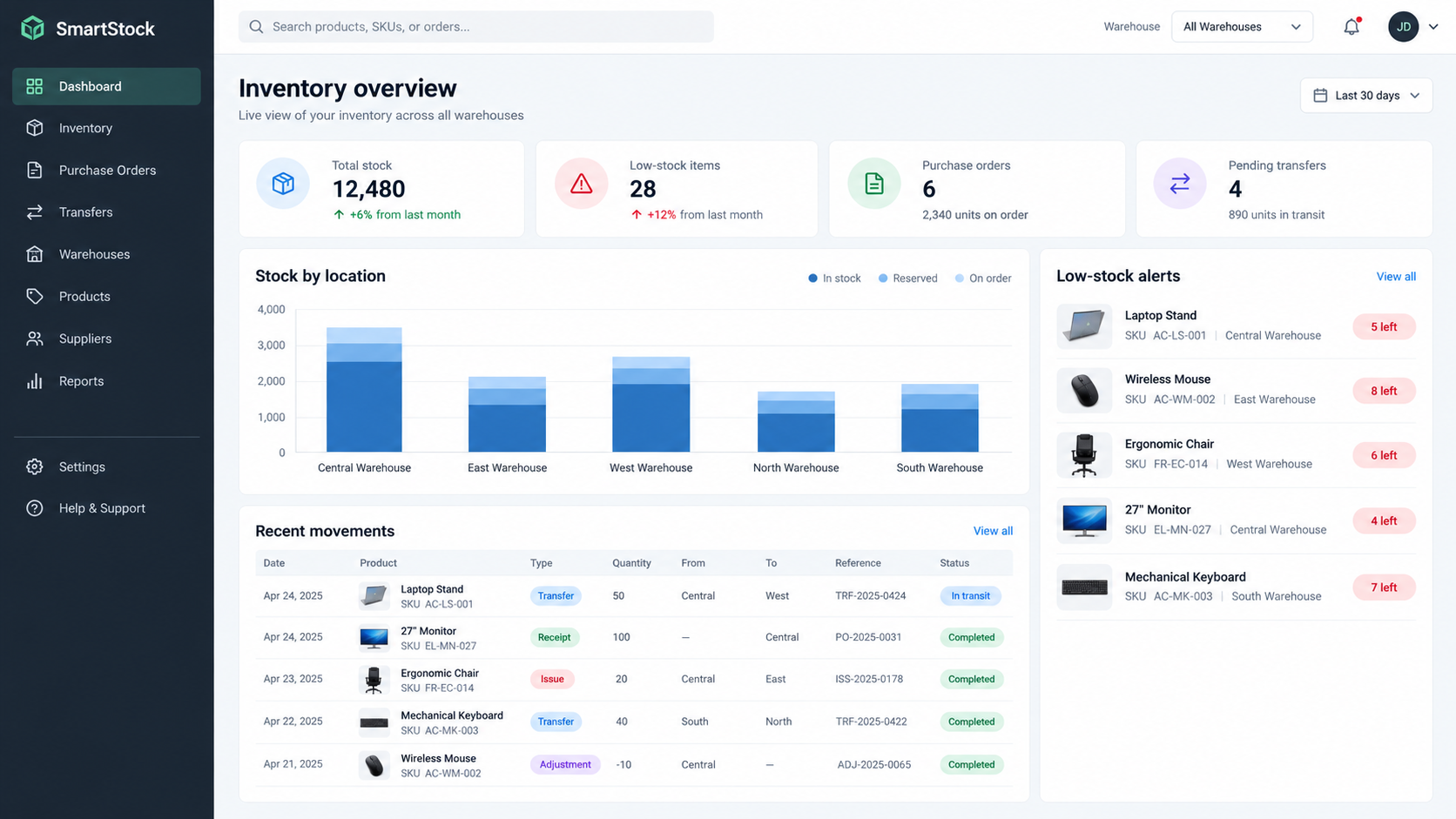Click the Pending transfers arrows icon
This screenshot has width=1456, height=819.
tap(1180, 184)
